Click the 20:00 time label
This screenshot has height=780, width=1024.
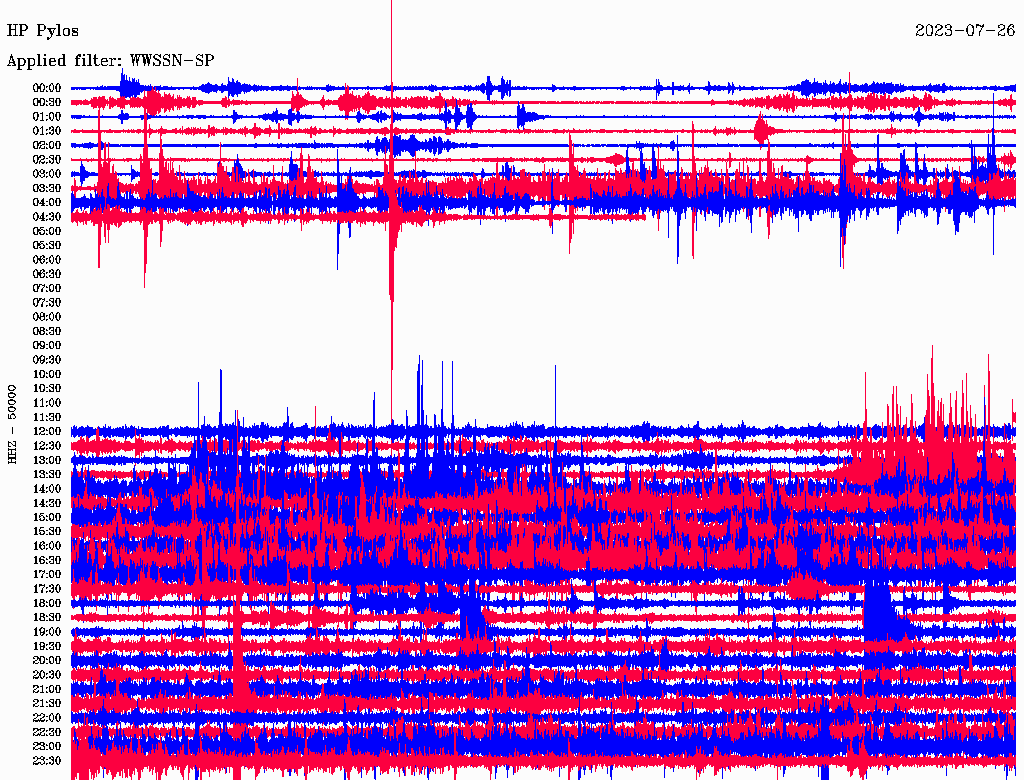[x=47, y=660]
